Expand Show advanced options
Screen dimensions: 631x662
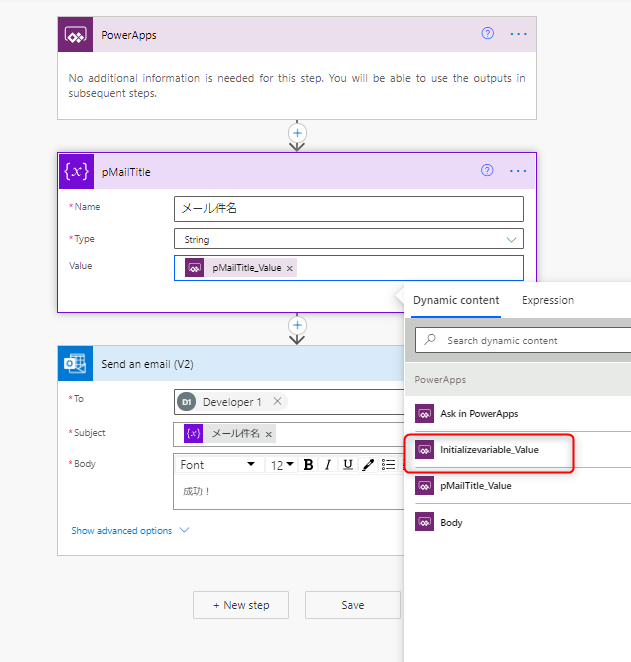tap(130, 531)
